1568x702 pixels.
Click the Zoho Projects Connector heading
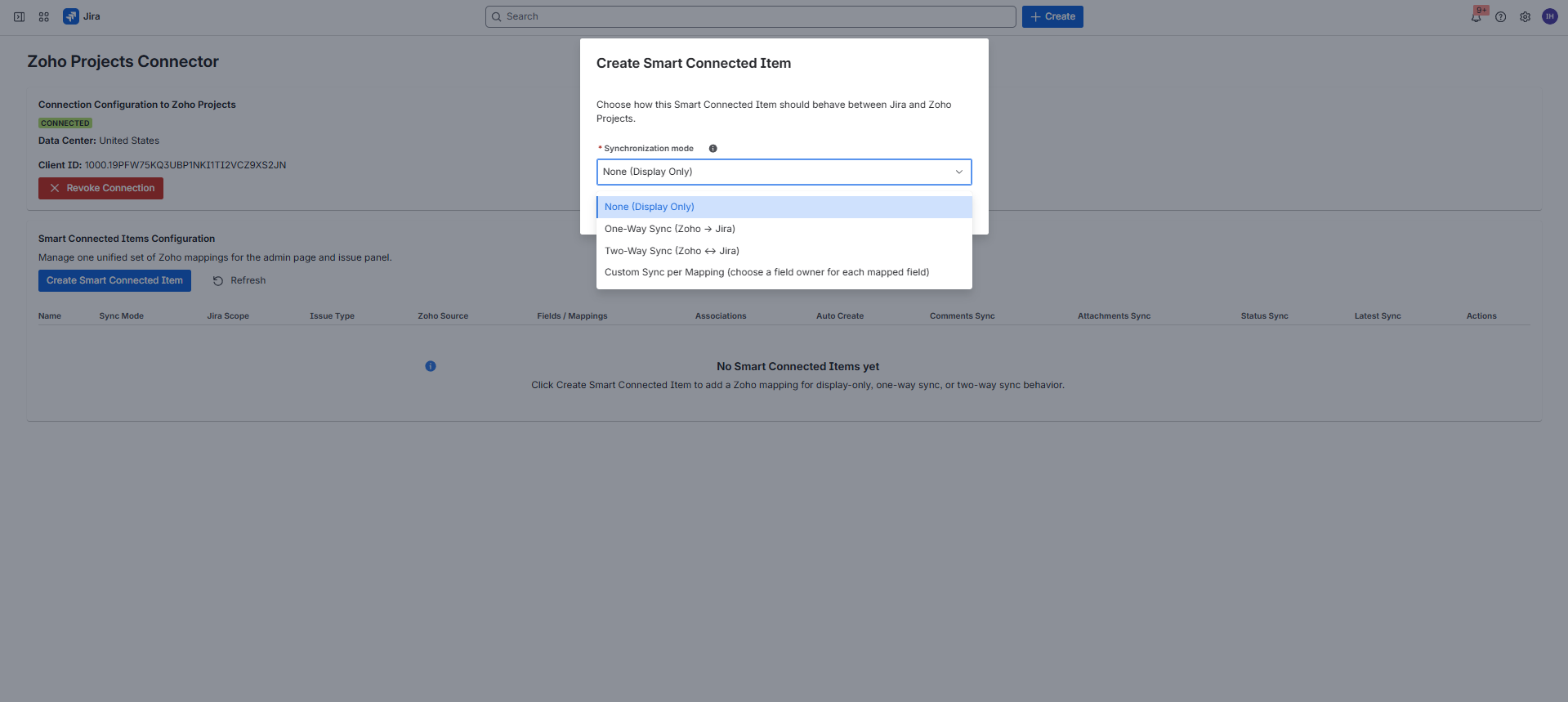(x=123, y=61)
